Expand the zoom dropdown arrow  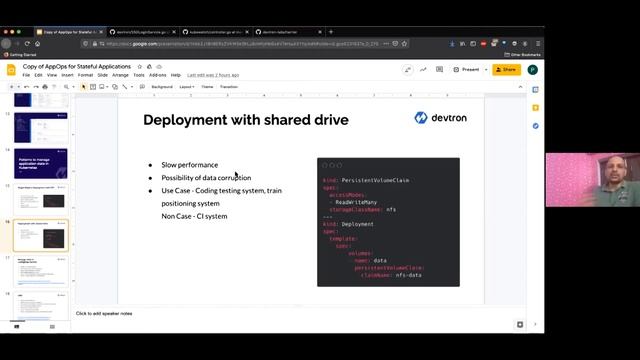pyautogui.click(x=73, y=87)
